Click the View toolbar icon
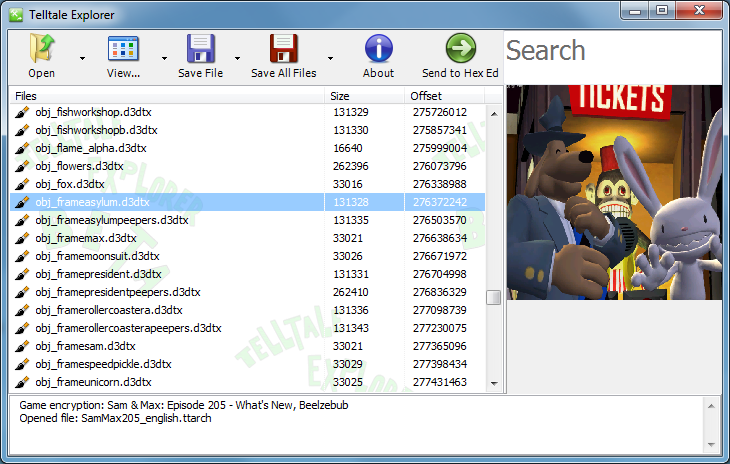730x464 pixels. (x=123, y=48)
